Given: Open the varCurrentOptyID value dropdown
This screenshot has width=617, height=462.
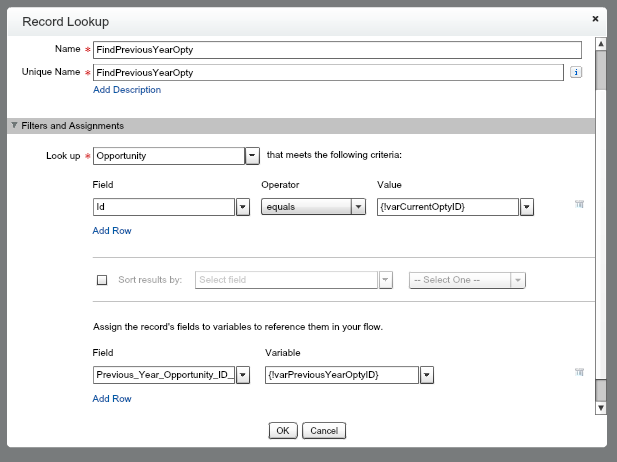Looking at the screenshot, I should click(x=527, y=207).
